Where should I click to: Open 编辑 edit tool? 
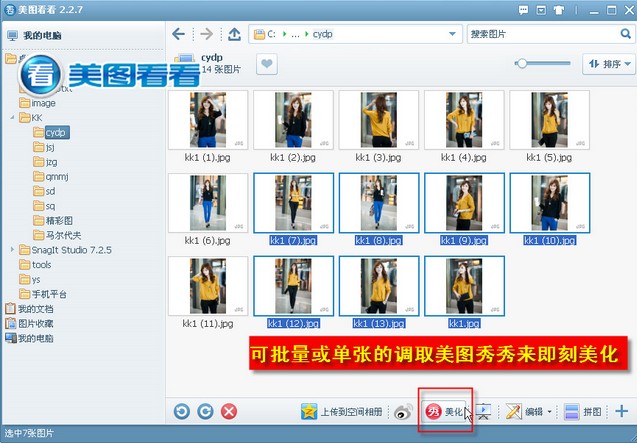(x=524, y=412)
